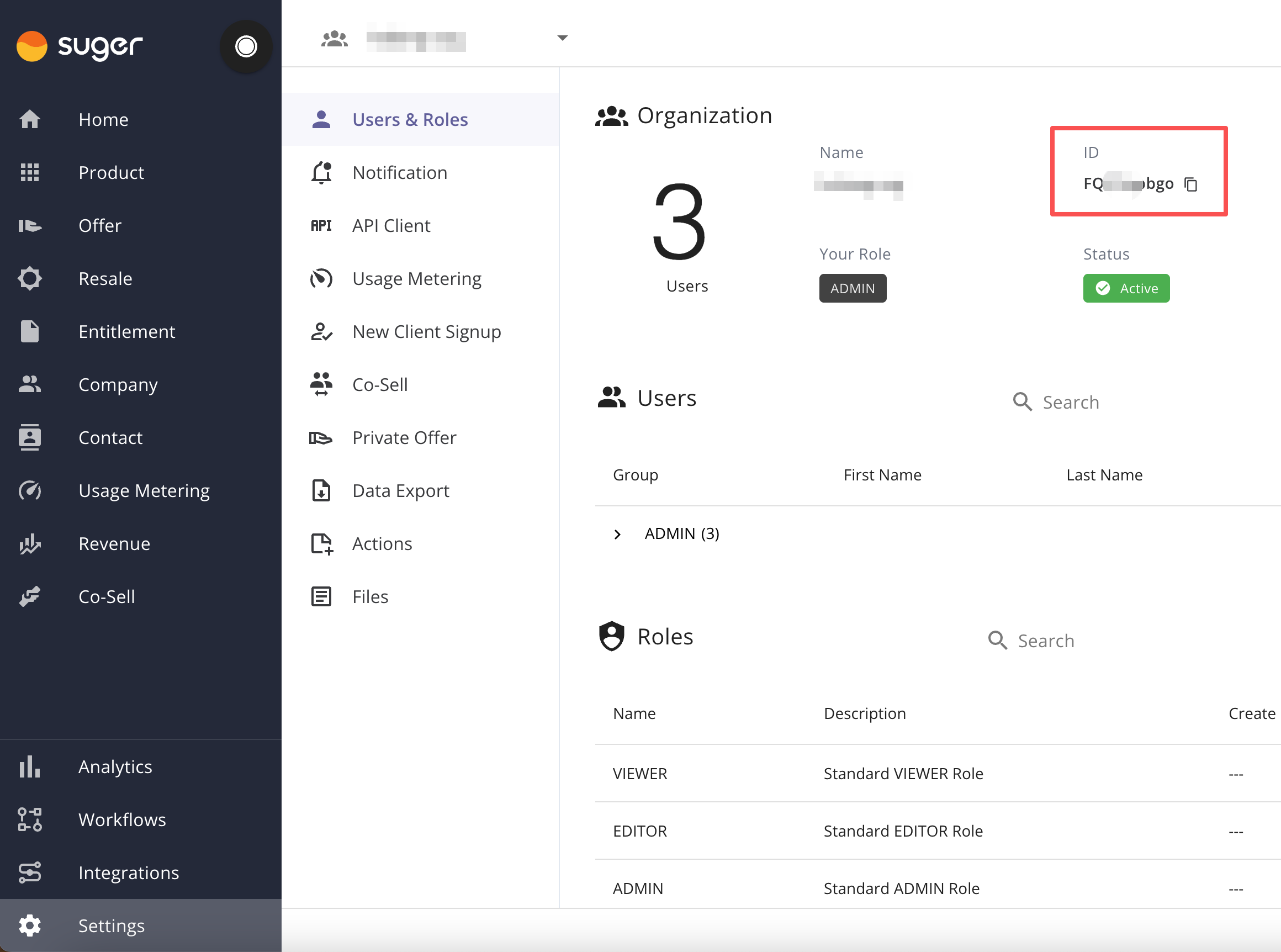Image resolution: width=1281 pixels, height=952 pixels.
Task: Select the Notification bell settings item
Action: click(399, 172)
